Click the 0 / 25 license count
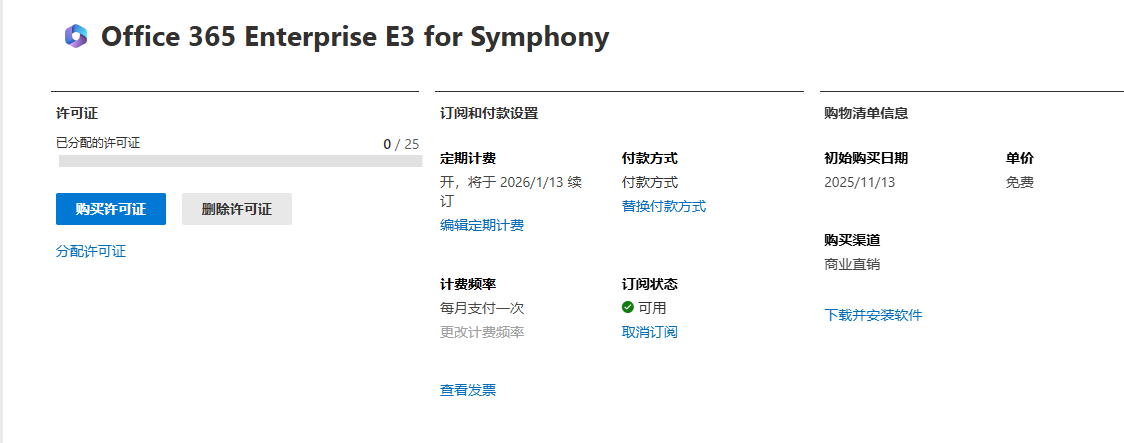Image resolution: width=1124 pixels, height=443 pixels. coord(401,144)
